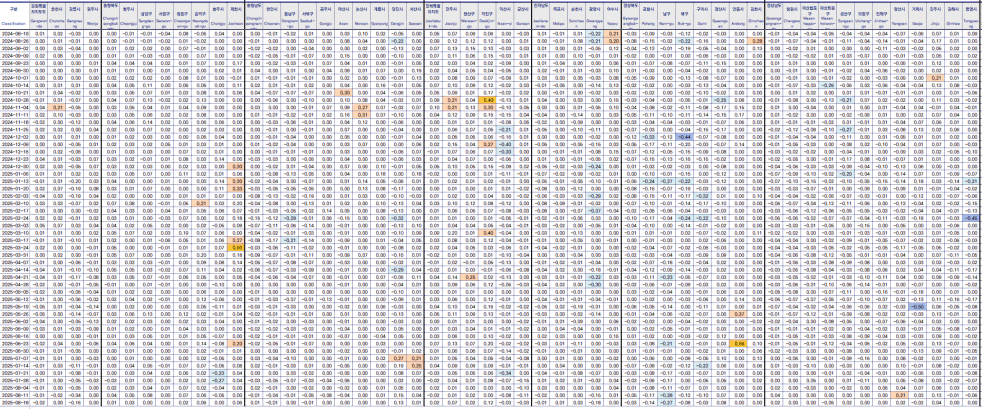Select highlighted 0.20 Yeosu cell in 2024-08-26 row

click(612, 41)
